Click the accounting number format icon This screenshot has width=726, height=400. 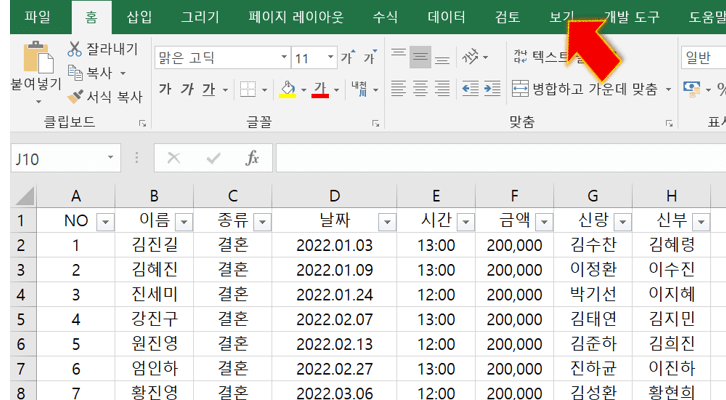click(692, 88)
